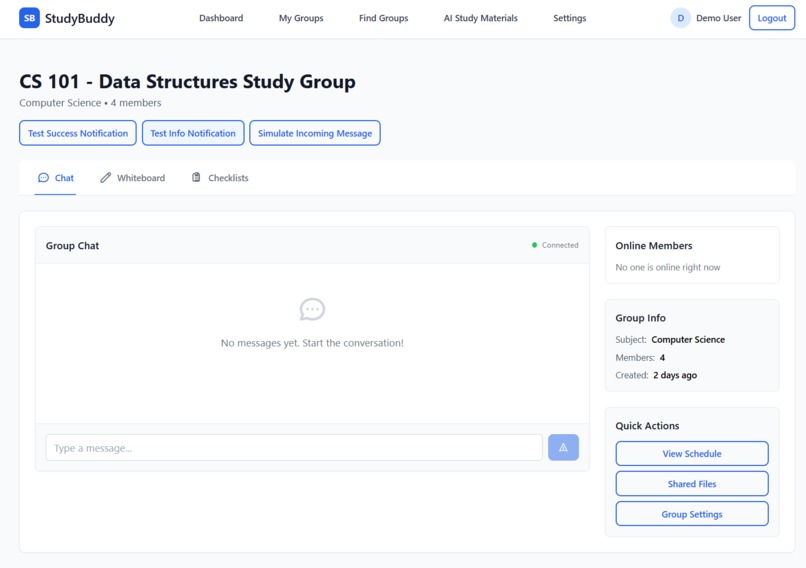Open Group Settings quick action
806x568 pixels.
[x=692, y=514]
